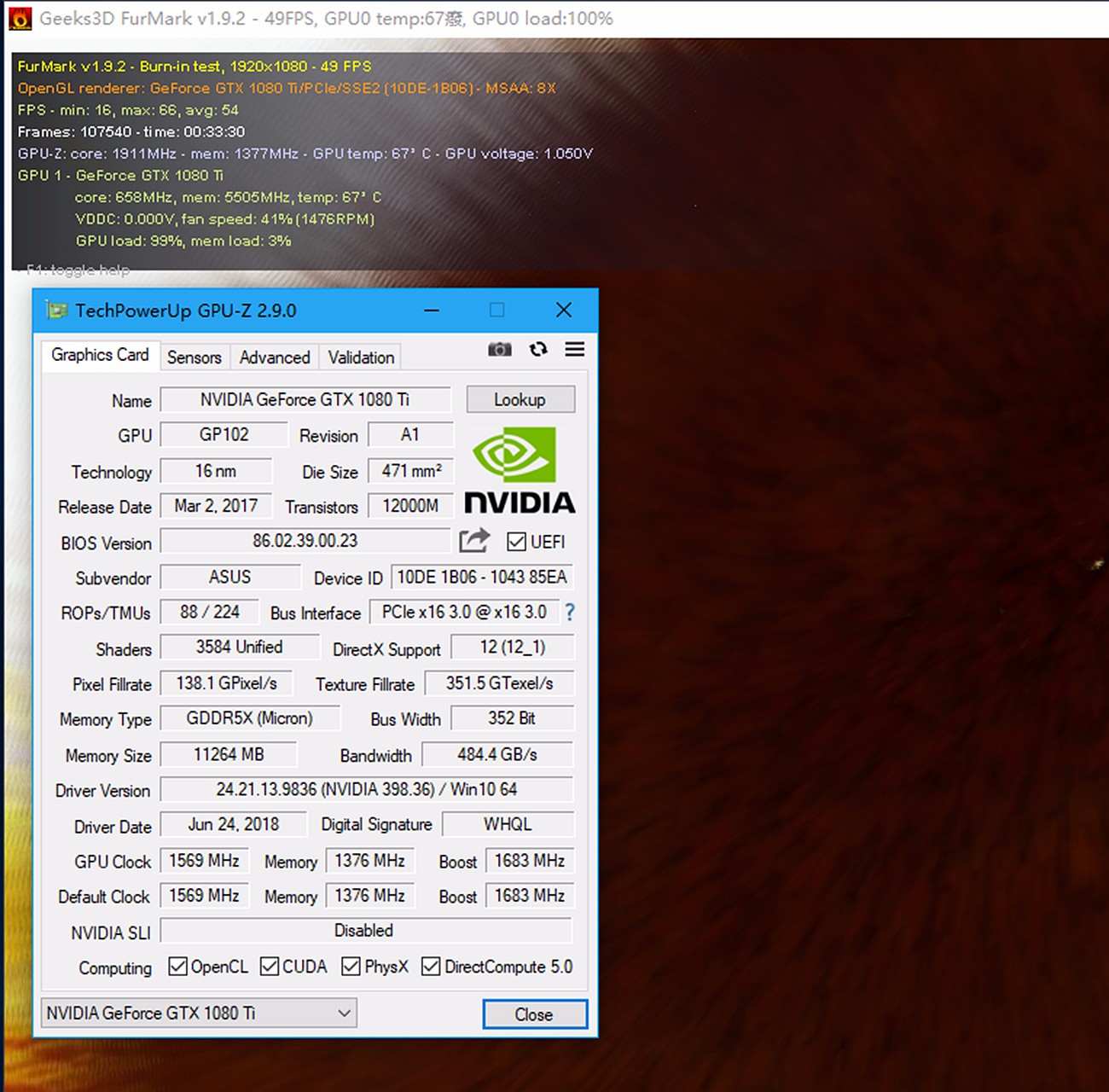This screenshot has height=1092, width=1109.
Task: Click FurMark's GPU load 99% line
Action: tap(183, 241)
